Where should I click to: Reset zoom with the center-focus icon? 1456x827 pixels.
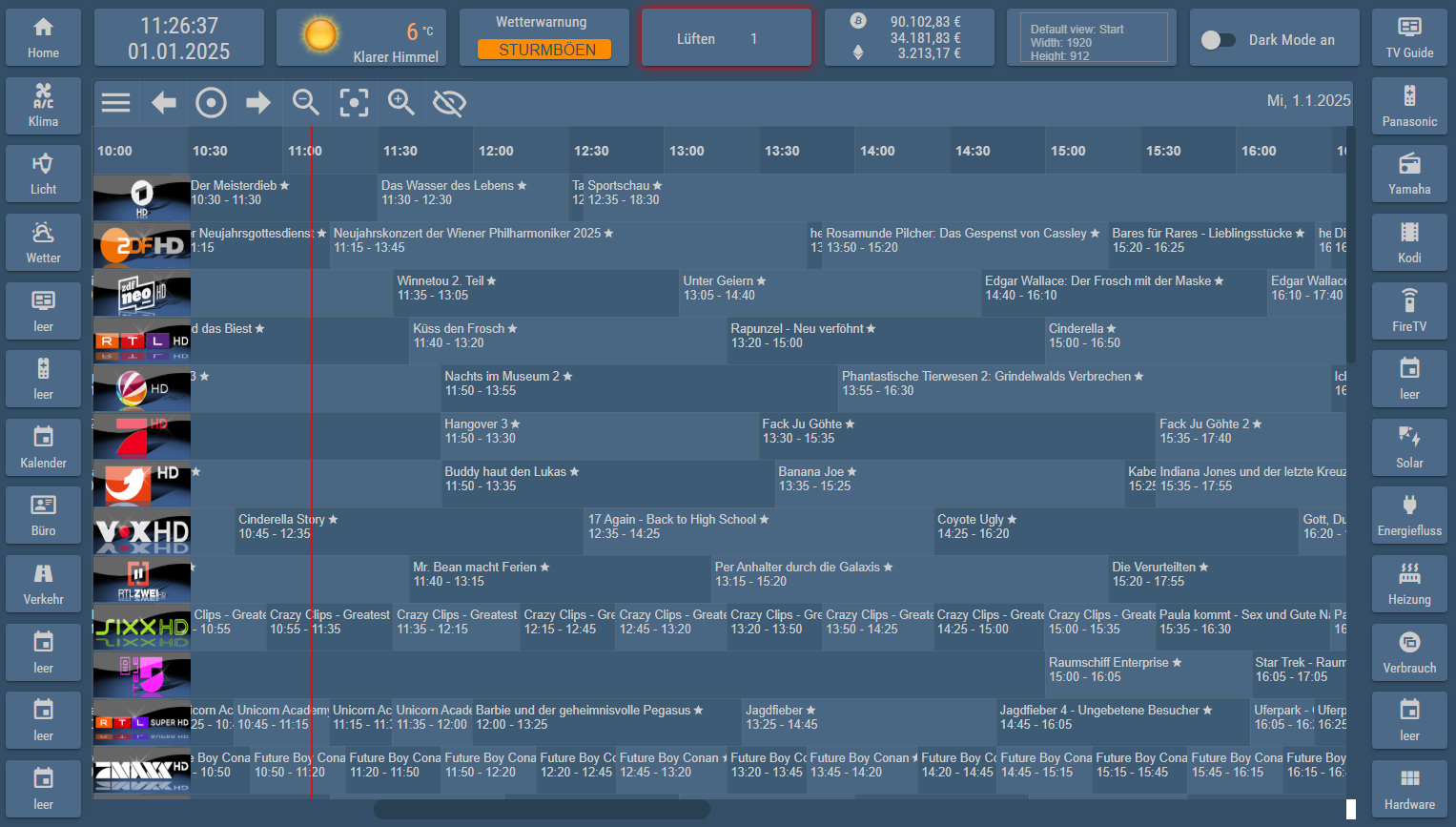pyautogui.click(x=354, y=102)
